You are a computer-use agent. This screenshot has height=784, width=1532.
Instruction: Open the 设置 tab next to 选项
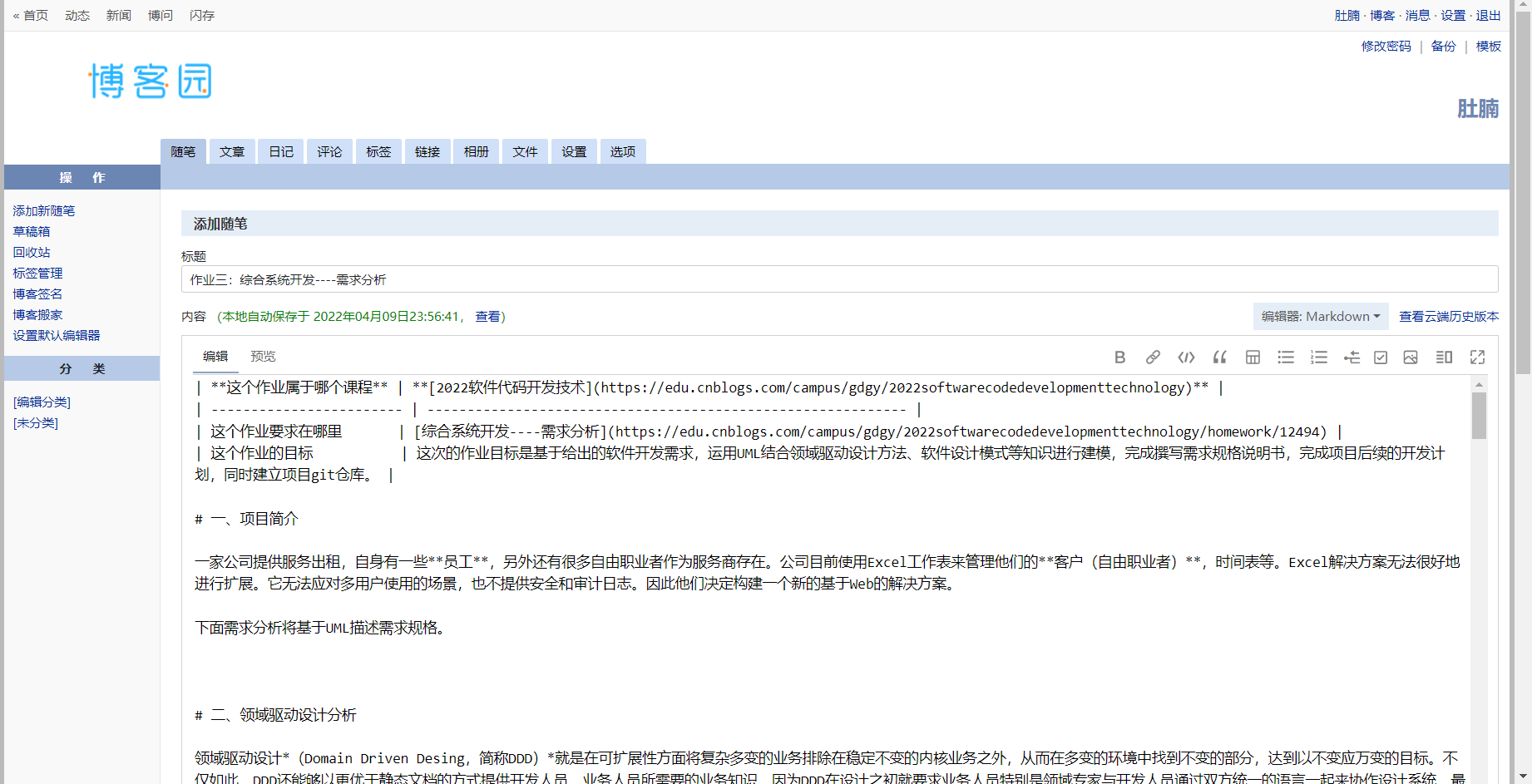coord(574,151)
